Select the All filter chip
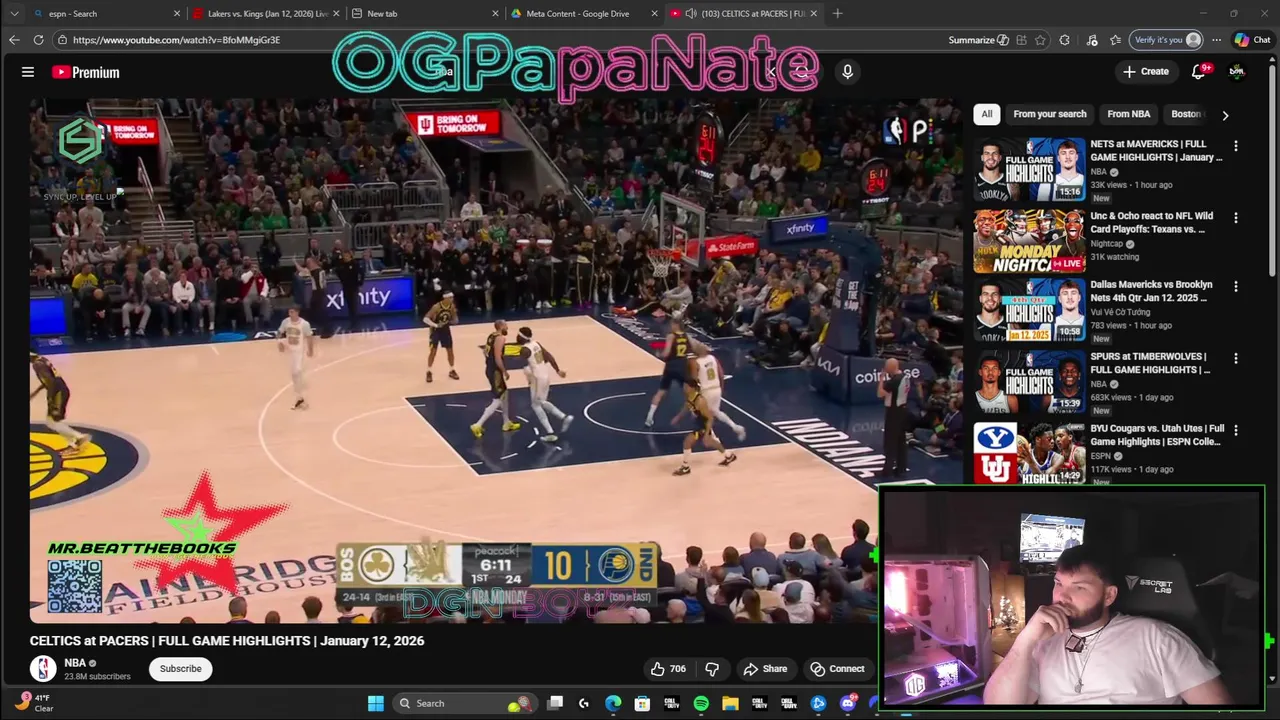The image size is (1280, 720). point(987,114)
